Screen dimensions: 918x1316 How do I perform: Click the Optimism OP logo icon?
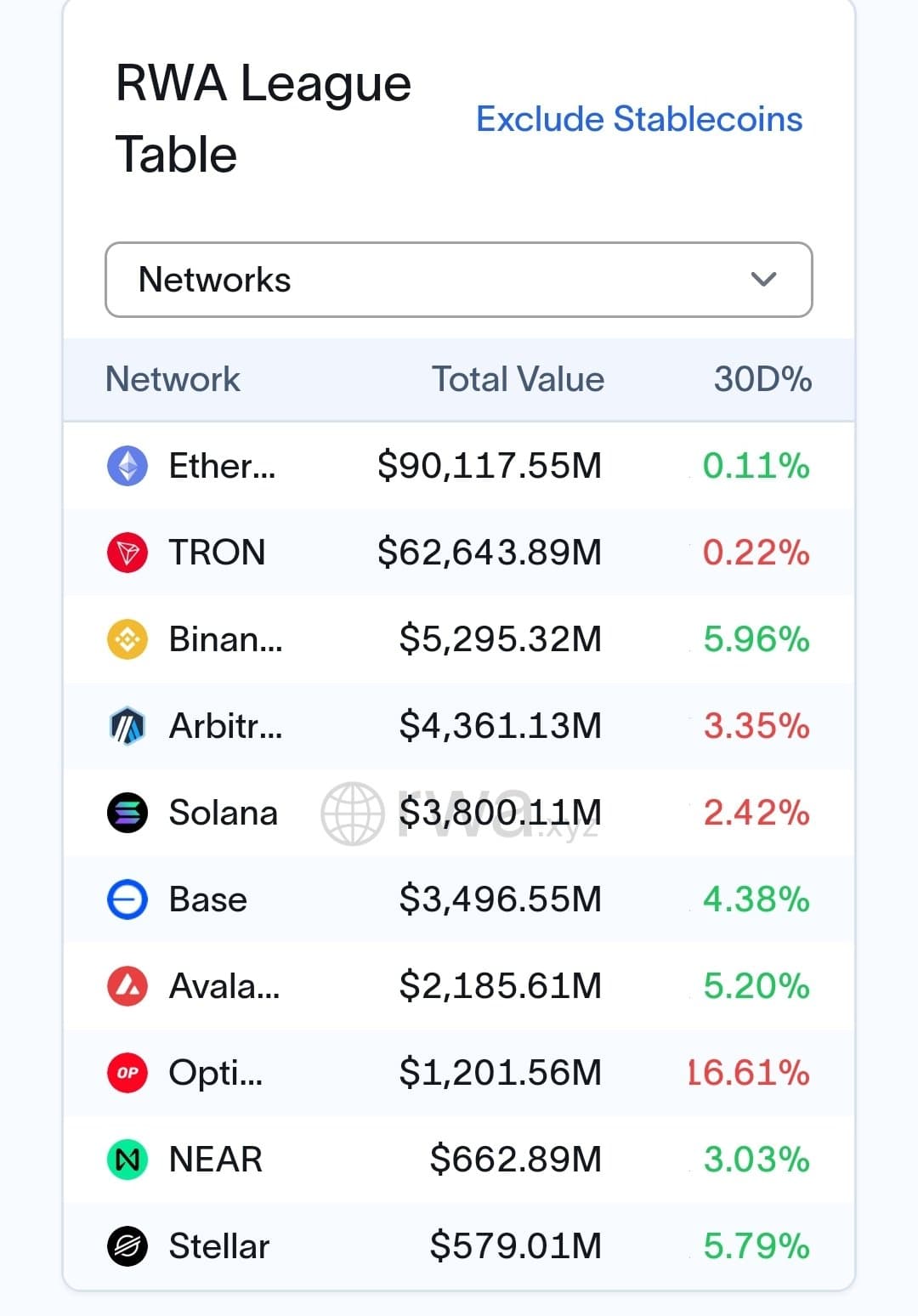(x=127, y=1073)
